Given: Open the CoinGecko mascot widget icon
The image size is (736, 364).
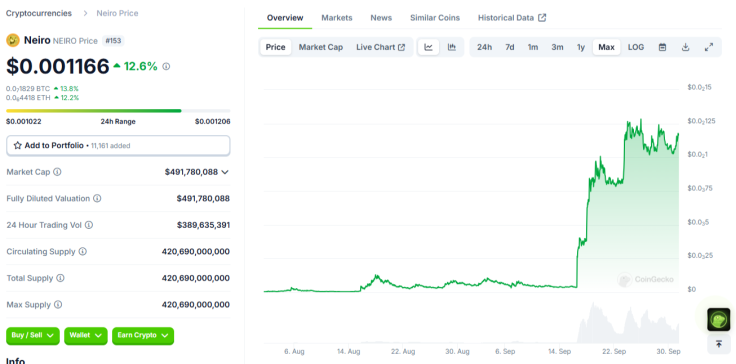Looking at the screenshot, I should pyautogui.click(x=719, y=320).
